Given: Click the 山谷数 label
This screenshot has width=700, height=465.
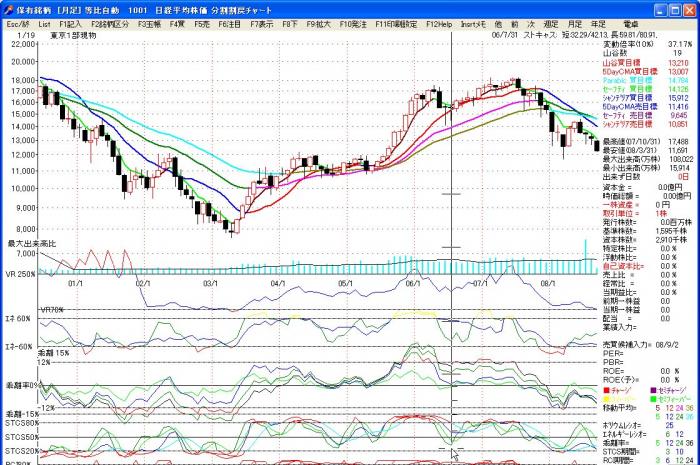Looking at the screenshot, I should 615,53.
